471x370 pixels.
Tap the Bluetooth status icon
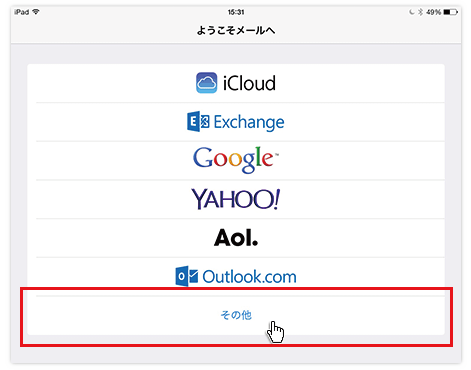click(x=420, y=12)
